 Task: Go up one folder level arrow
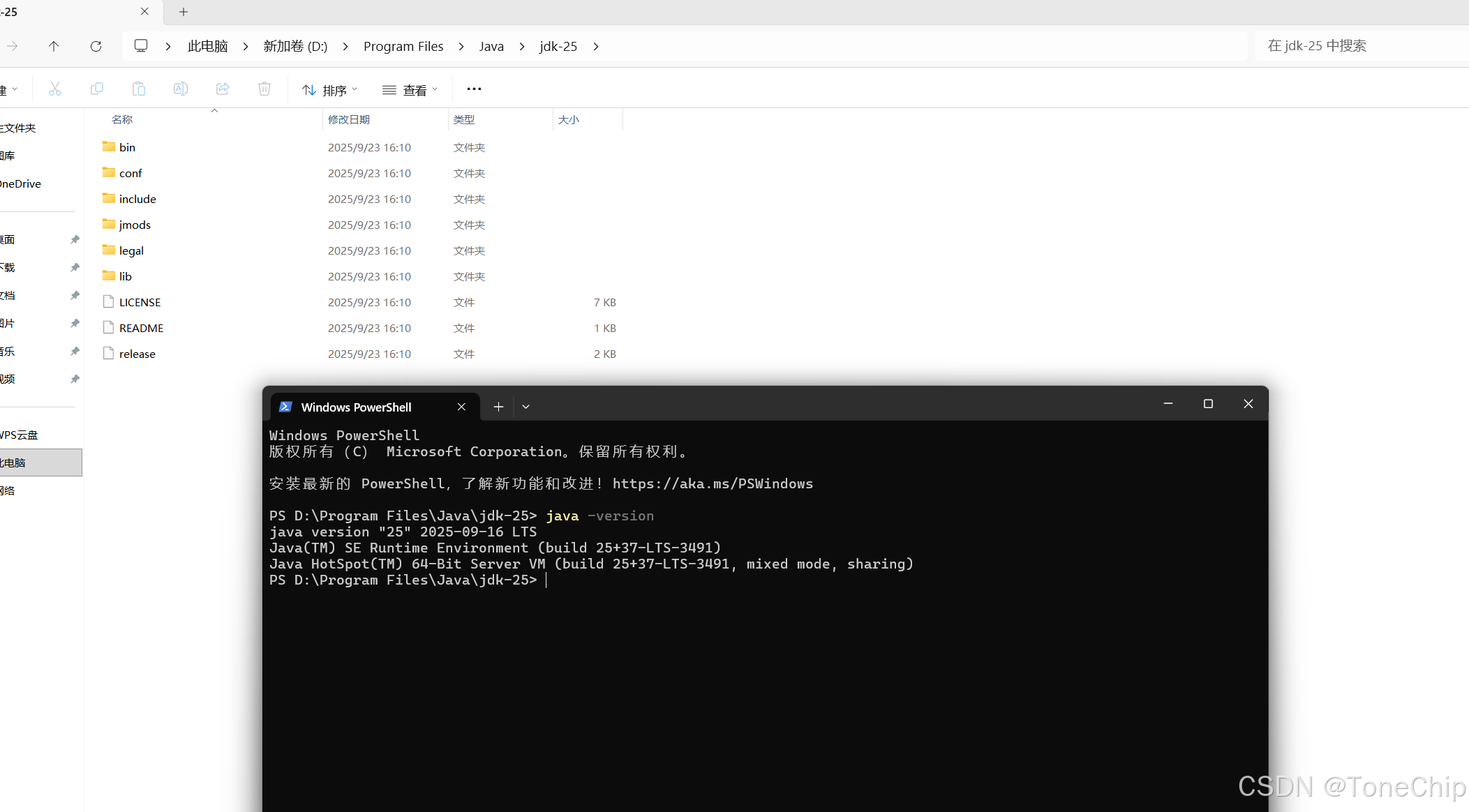coord(54,46)
